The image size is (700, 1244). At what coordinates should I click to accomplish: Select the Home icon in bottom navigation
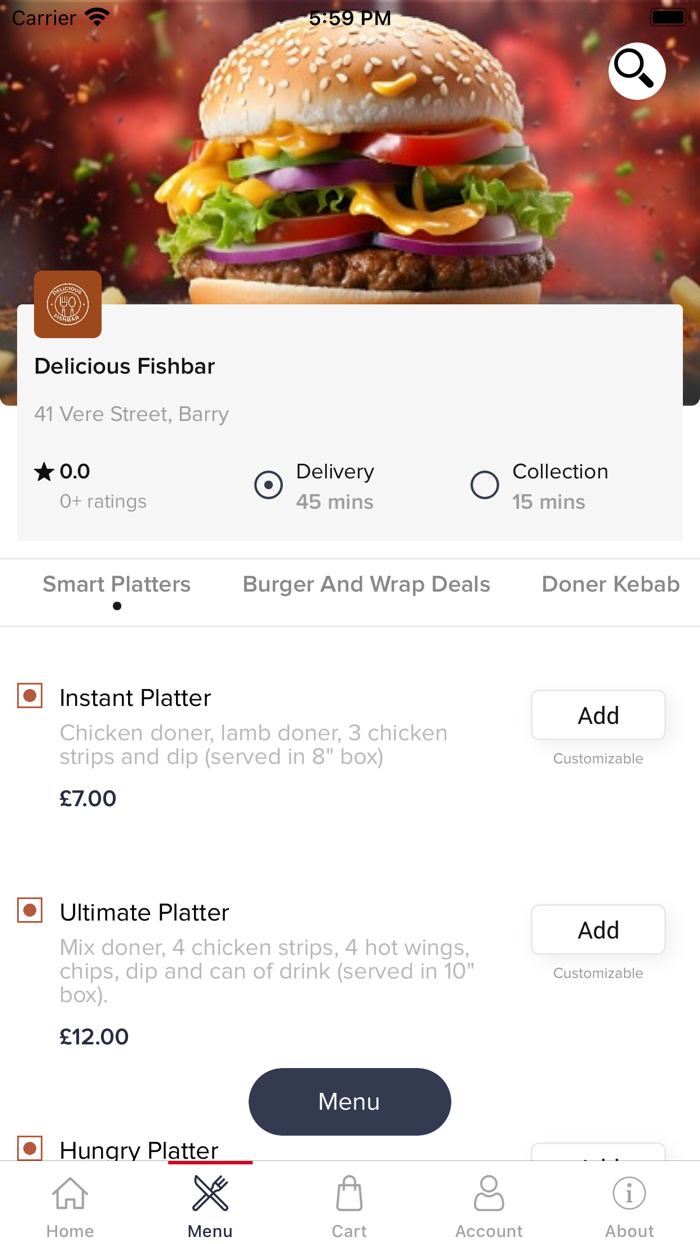pos(69,1193)
